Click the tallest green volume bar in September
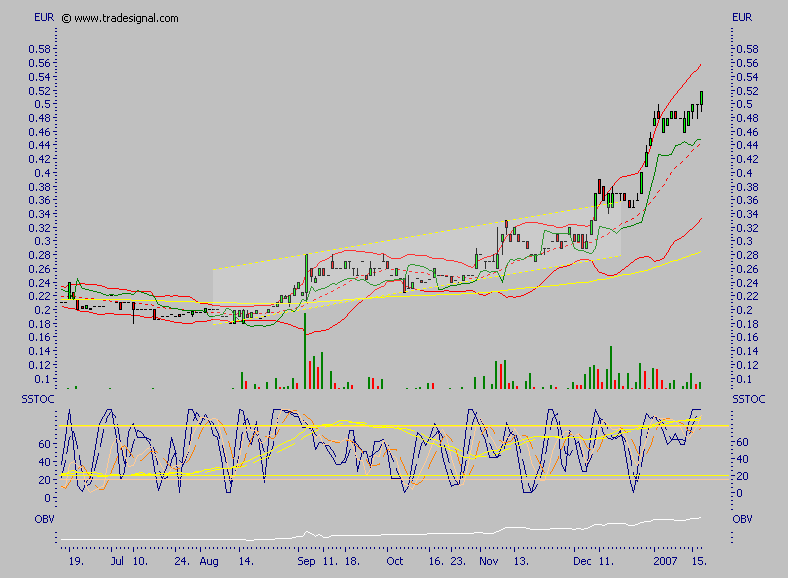This screenshot has height=578, width=788. [304, 350]
